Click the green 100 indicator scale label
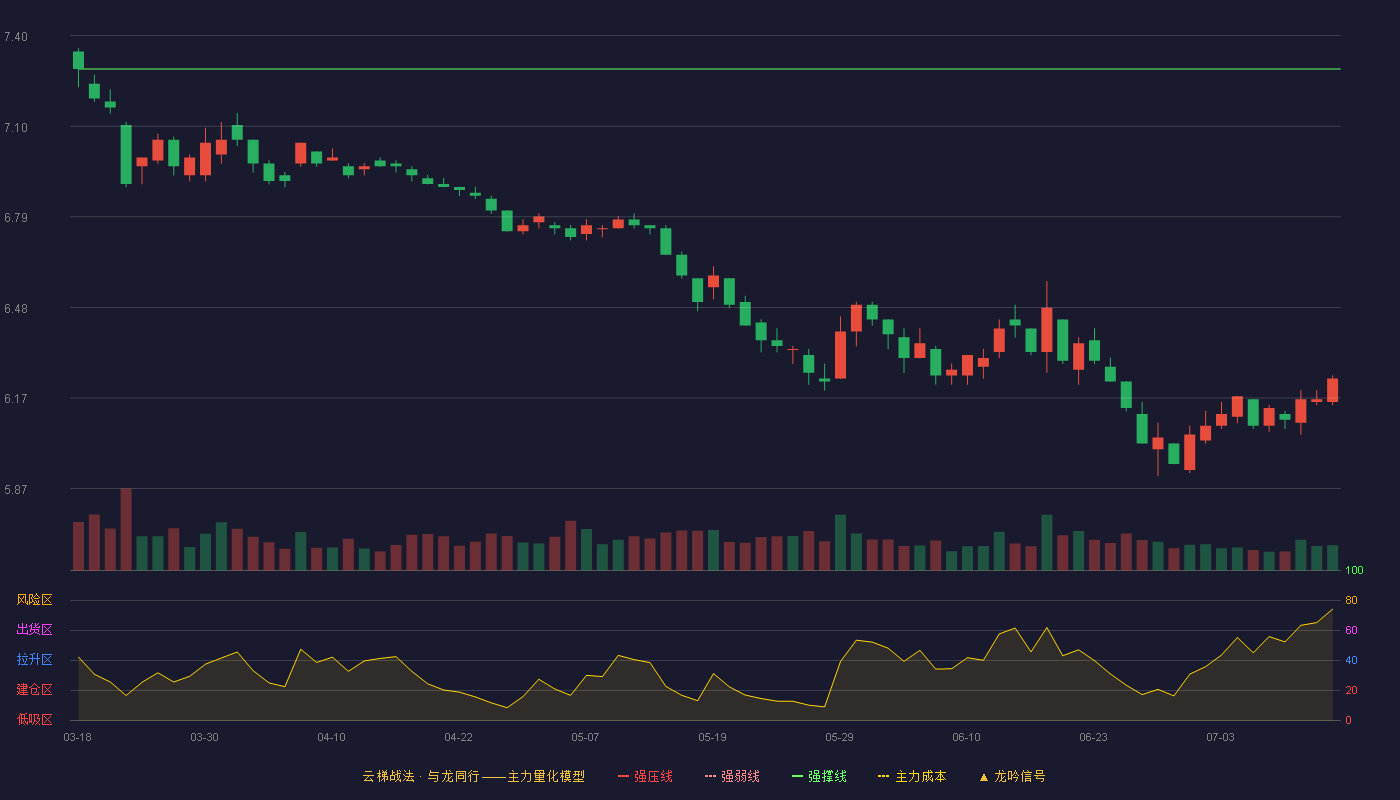 [x=1354, y=570]
